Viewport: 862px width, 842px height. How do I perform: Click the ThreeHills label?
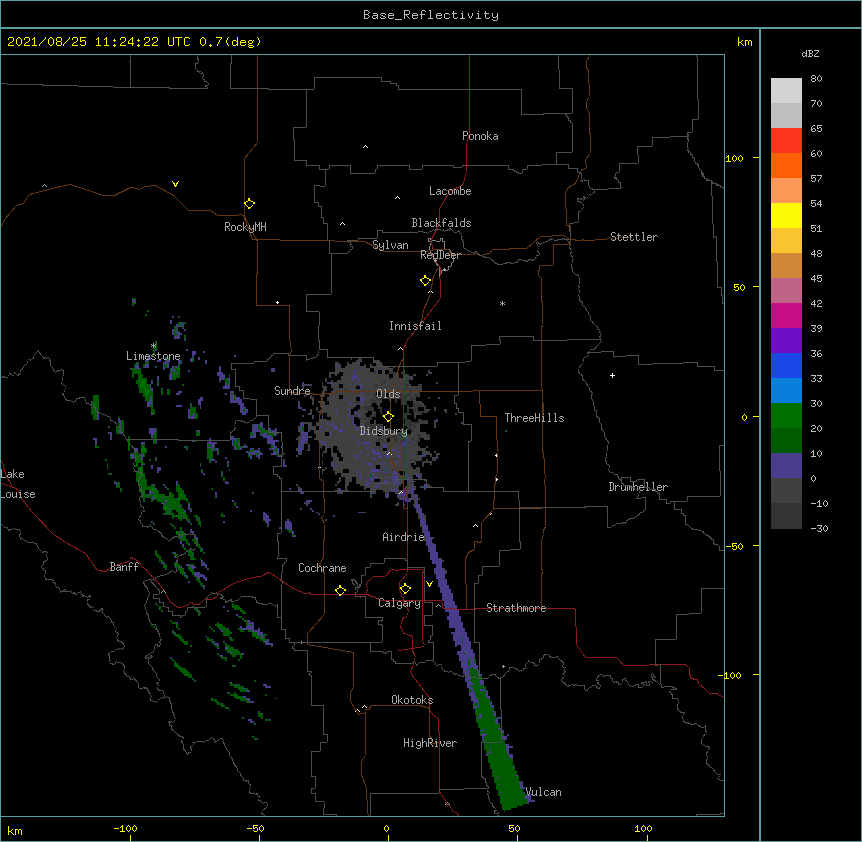[x=534, y=418]
